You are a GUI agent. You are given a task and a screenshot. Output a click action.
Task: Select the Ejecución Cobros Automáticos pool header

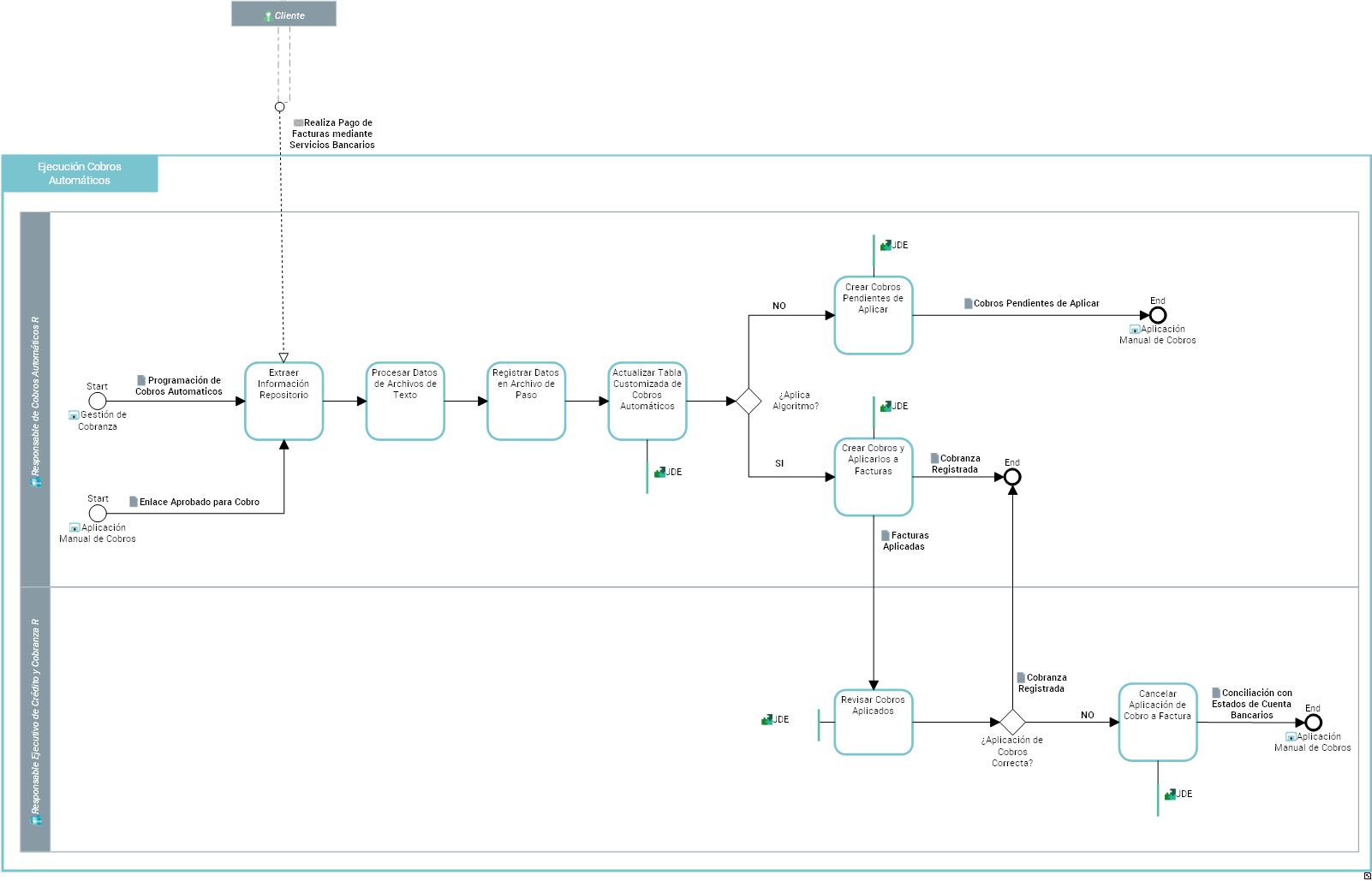click(x=80, y=174)
